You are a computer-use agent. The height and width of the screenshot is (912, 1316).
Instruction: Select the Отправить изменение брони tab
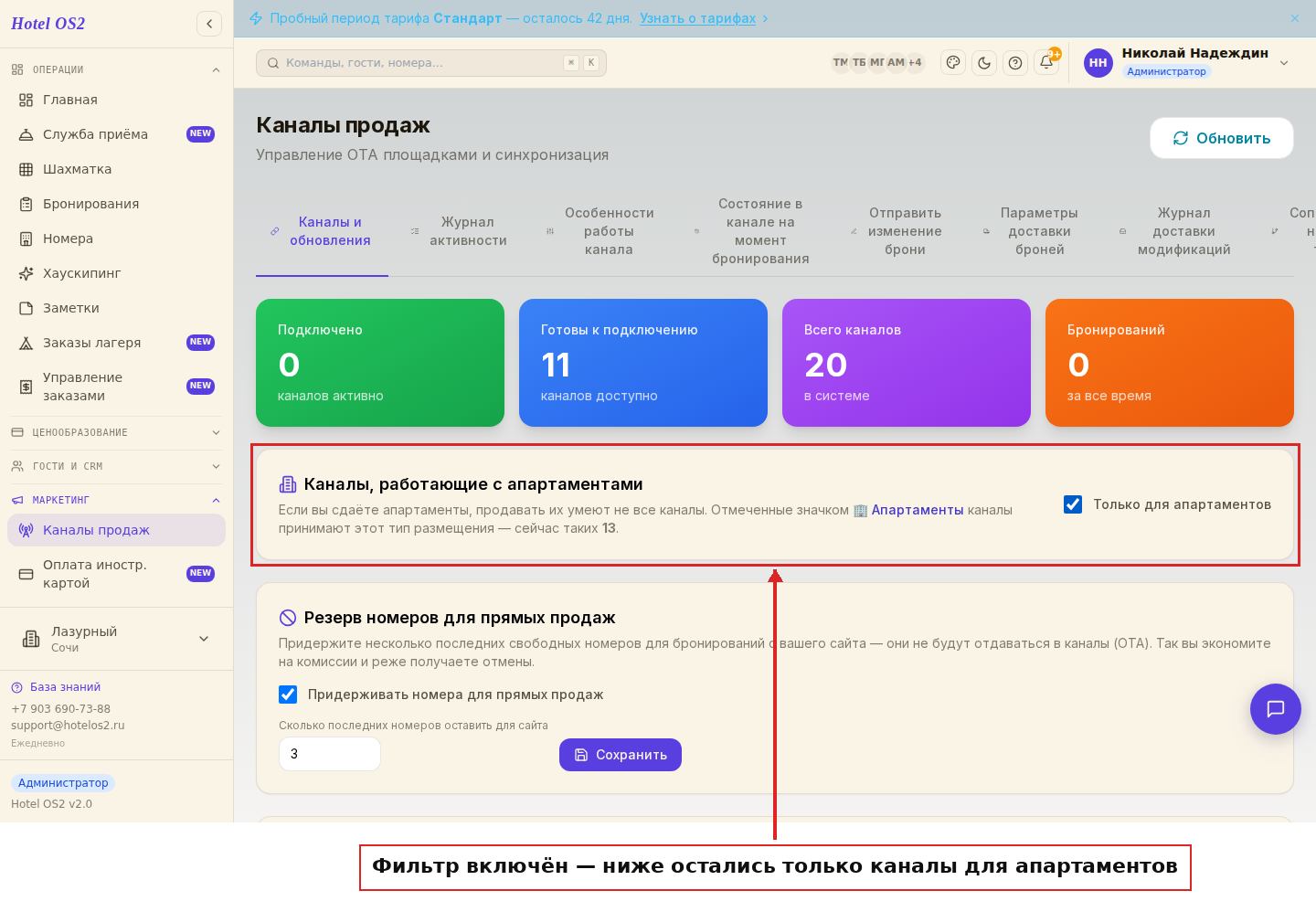(897, 231)
